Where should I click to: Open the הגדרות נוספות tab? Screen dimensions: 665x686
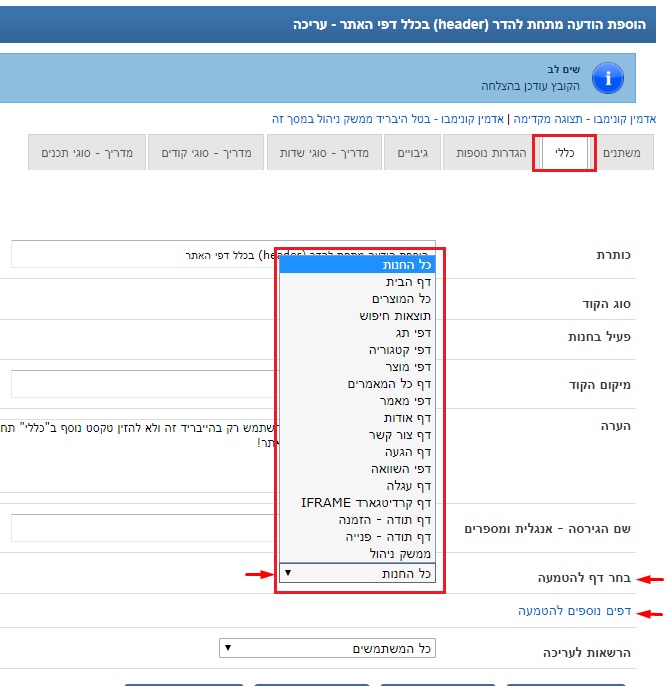click(491, 153)
